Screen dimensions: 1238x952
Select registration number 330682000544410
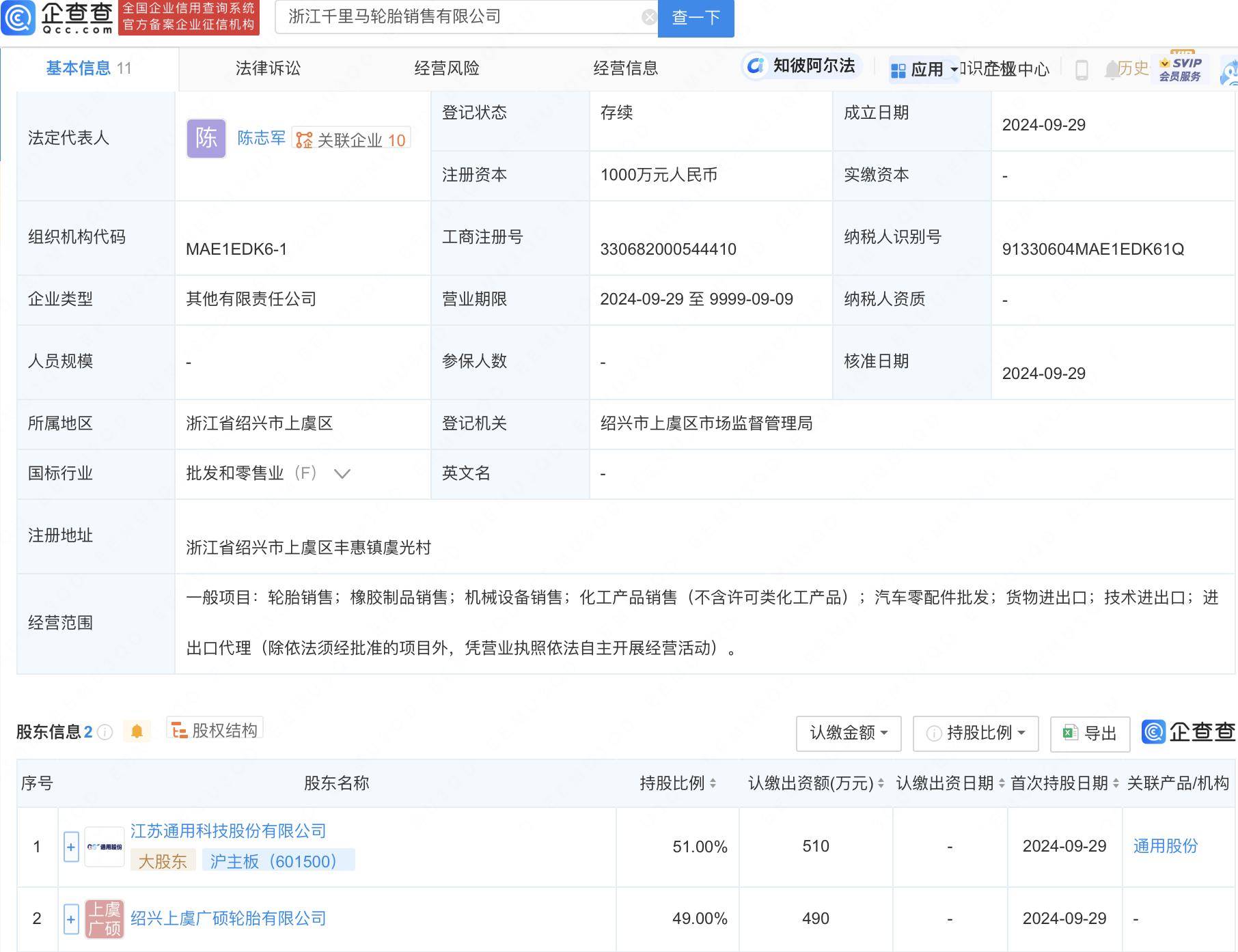pos(668,249)
